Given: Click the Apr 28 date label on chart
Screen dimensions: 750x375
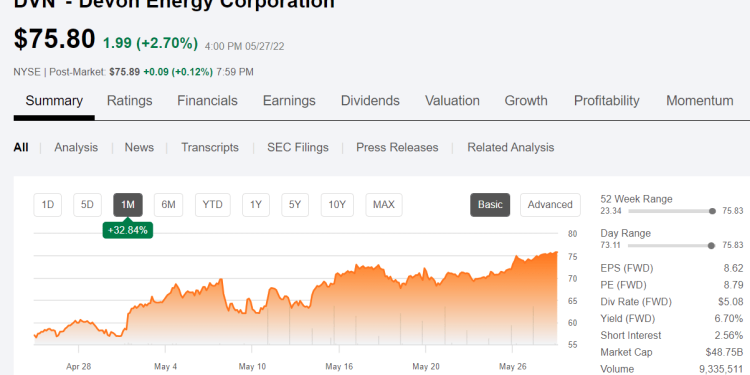Looking at the screenshot, I should (78, 367).
